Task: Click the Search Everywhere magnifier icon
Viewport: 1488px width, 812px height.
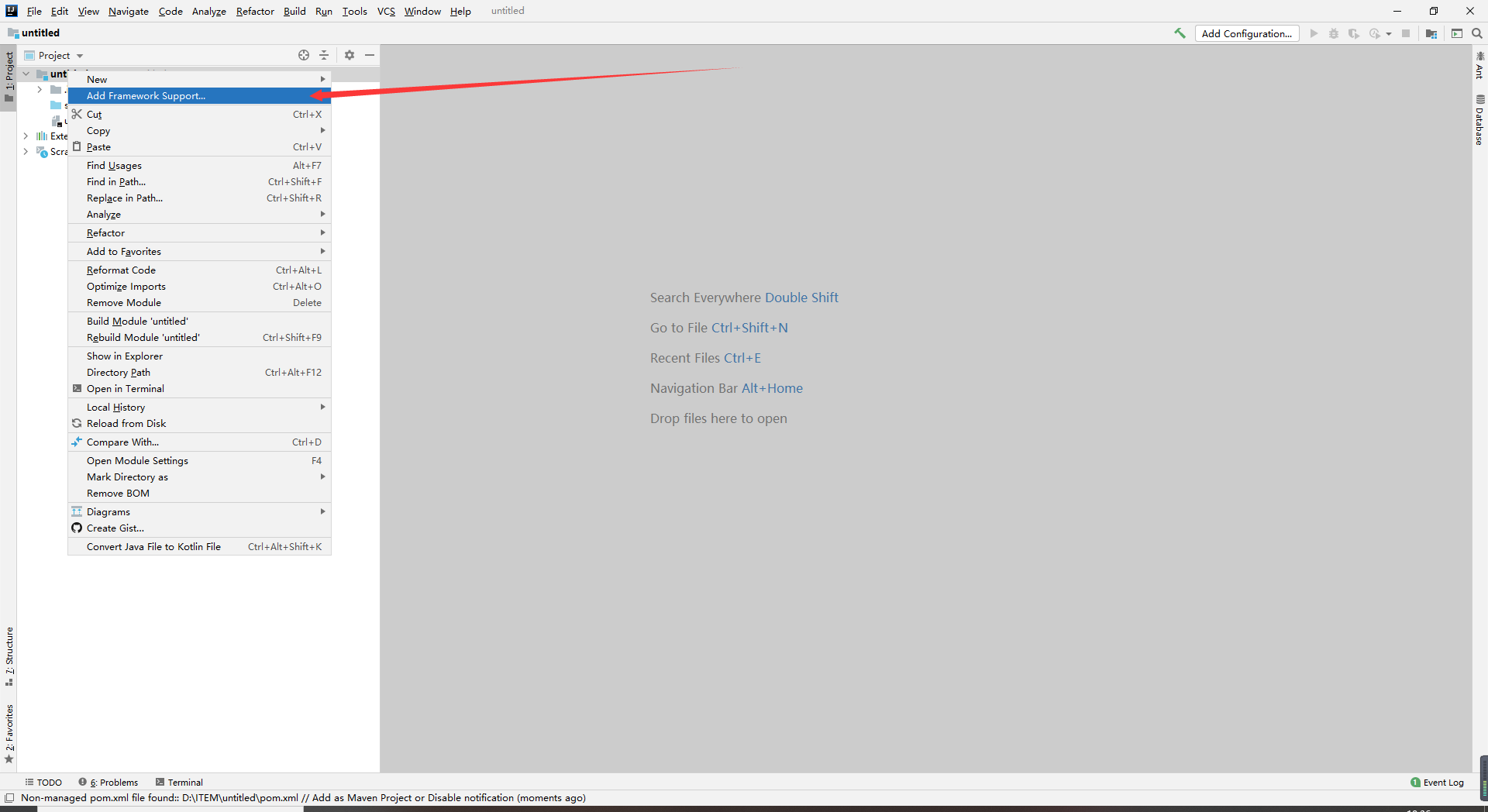Action: coord(1477,33)
